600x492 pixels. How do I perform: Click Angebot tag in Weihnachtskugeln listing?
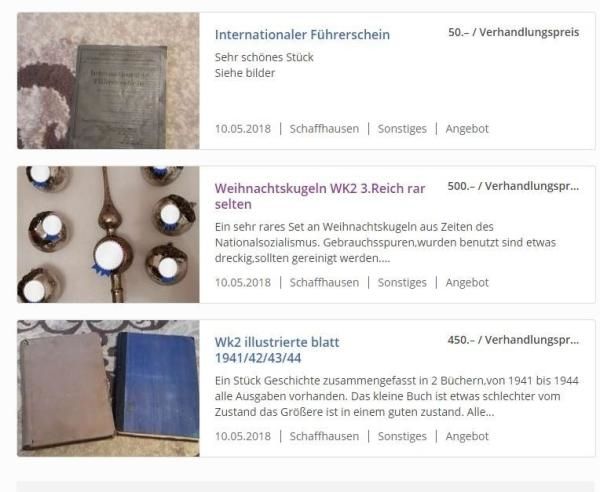tap(467, 282)
